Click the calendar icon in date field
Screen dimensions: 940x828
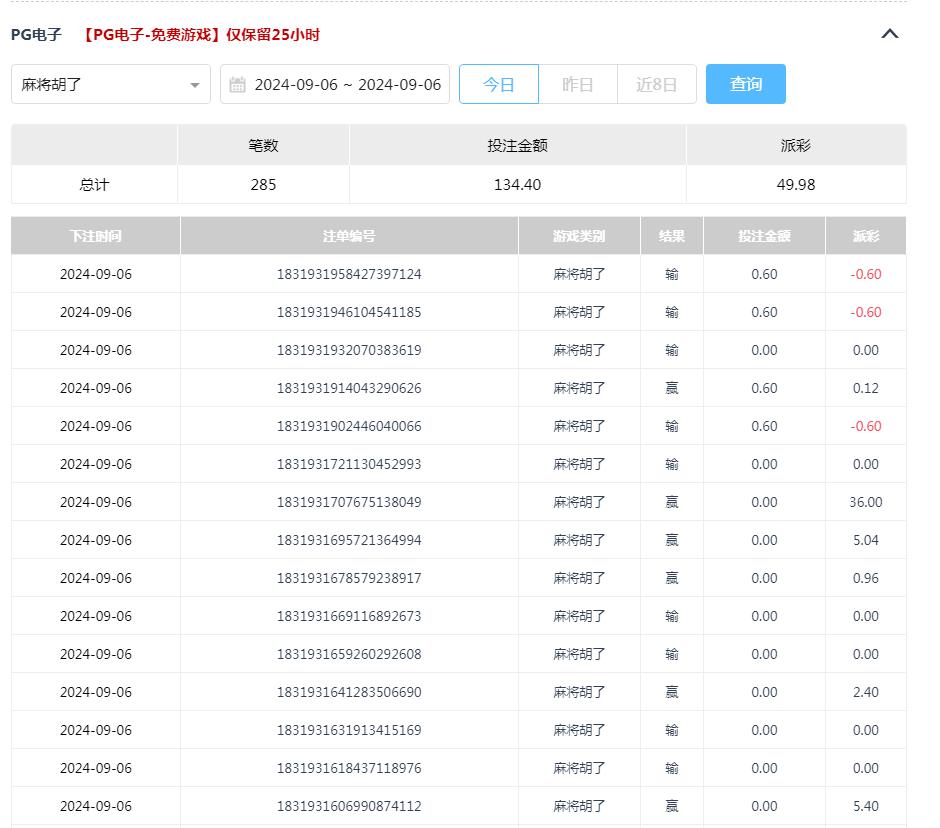(x=238, y=85)
